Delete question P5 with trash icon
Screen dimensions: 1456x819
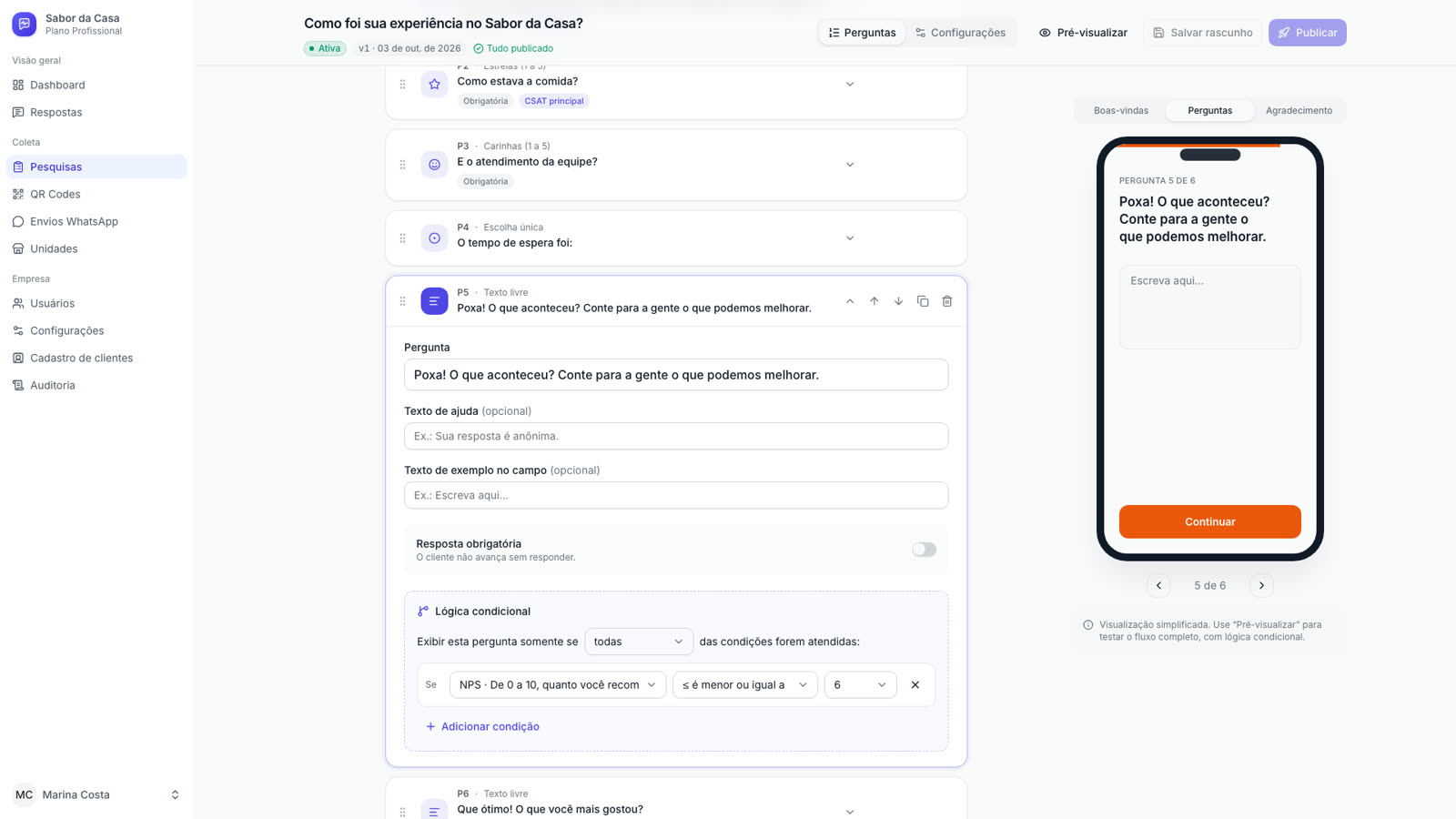[947, 301]
